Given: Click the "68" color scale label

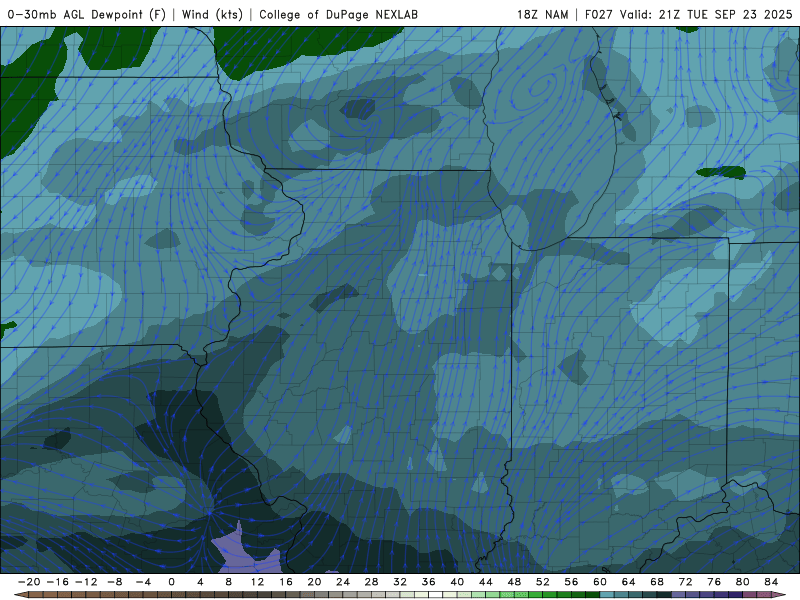Looking at the screenshot, I should [x=657, y=582].
